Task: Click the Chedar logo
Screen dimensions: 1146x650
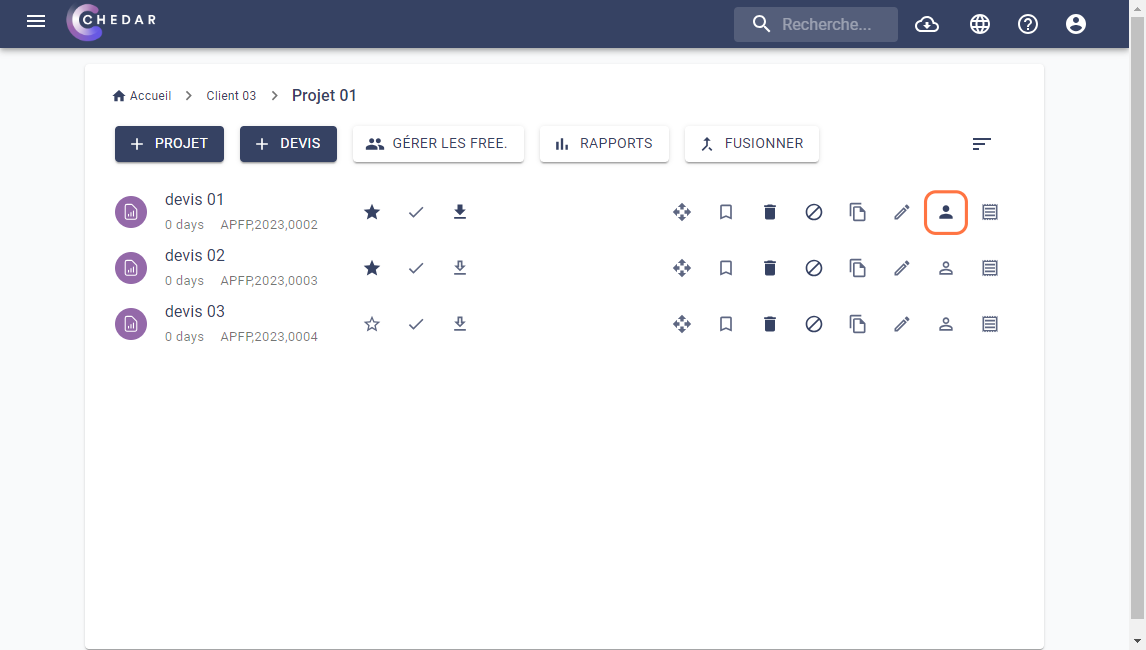Action: click(112, 22)
